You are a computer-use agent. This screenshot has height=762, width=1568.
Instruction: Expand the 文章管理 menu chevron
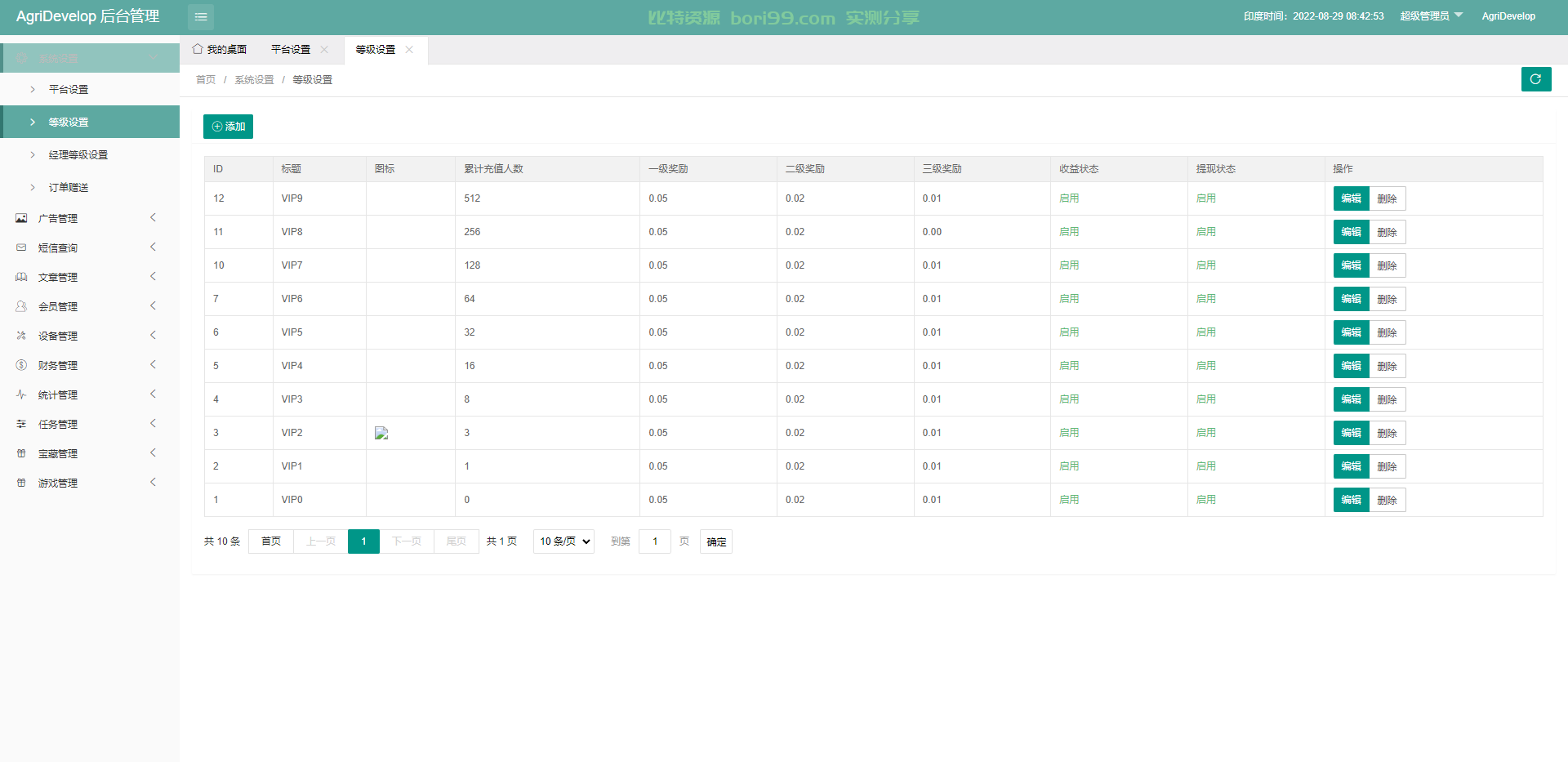point(153,276)
